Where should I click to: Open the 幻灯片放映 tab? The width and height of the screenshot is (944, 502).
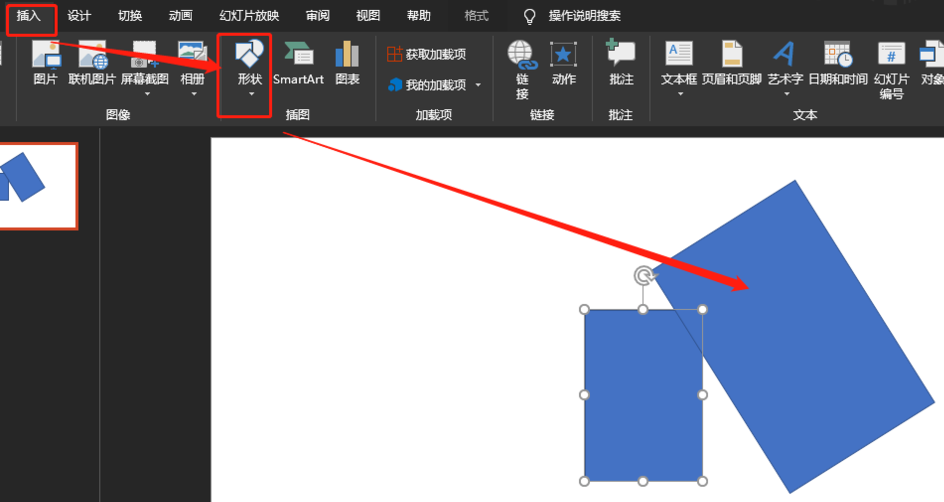click(249, 16)
